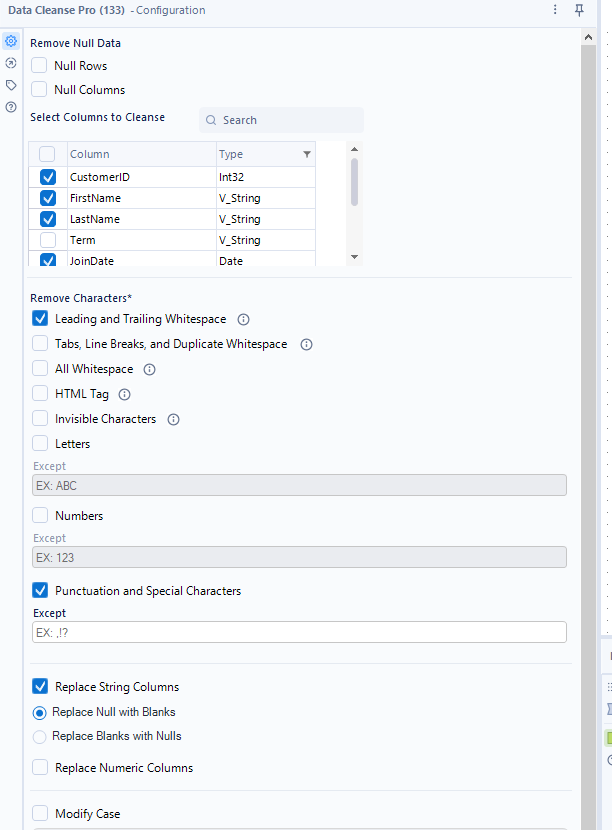The height and width of the screenshot is (830, 612).
Task: Select Replace Blanks with Nulls
Action: (39, 737)
